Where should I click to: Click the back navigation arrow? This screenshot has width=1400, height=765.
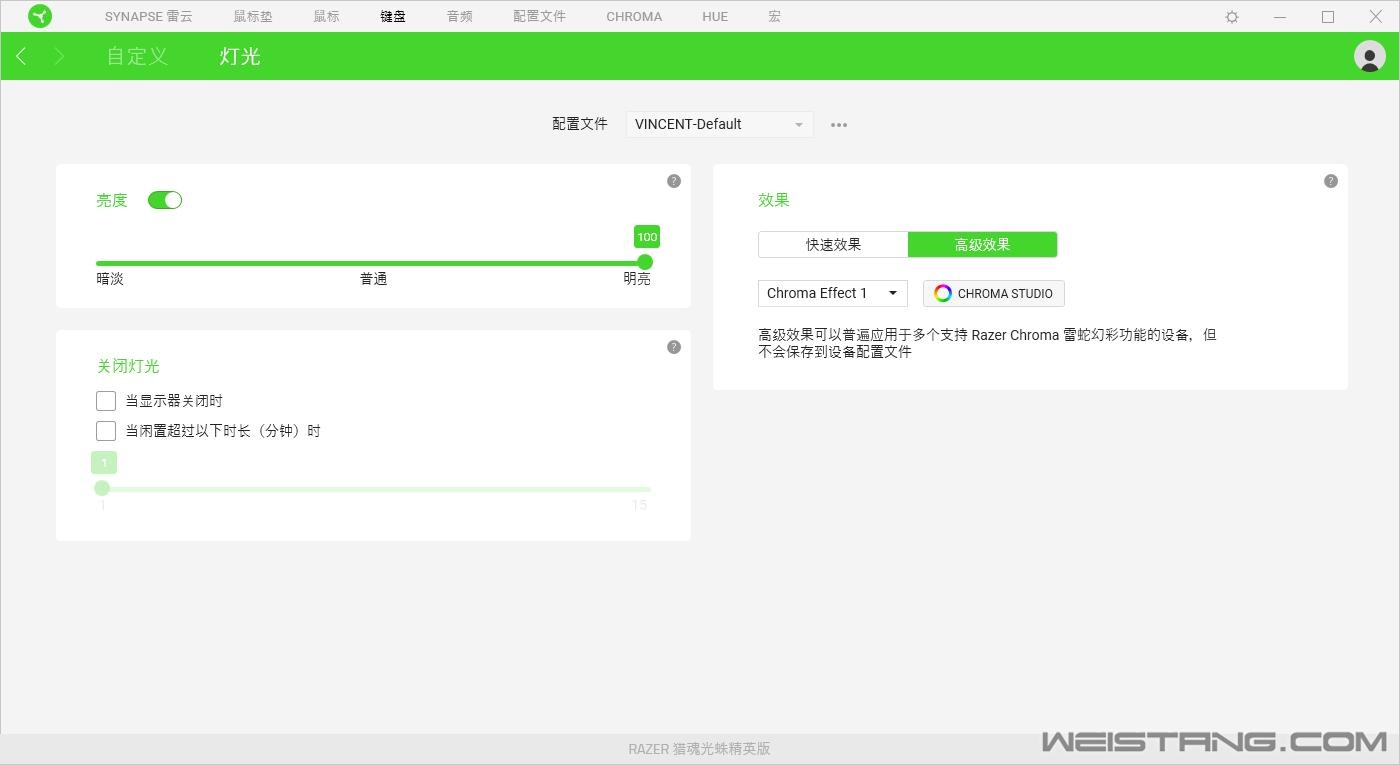pos(21,56)
